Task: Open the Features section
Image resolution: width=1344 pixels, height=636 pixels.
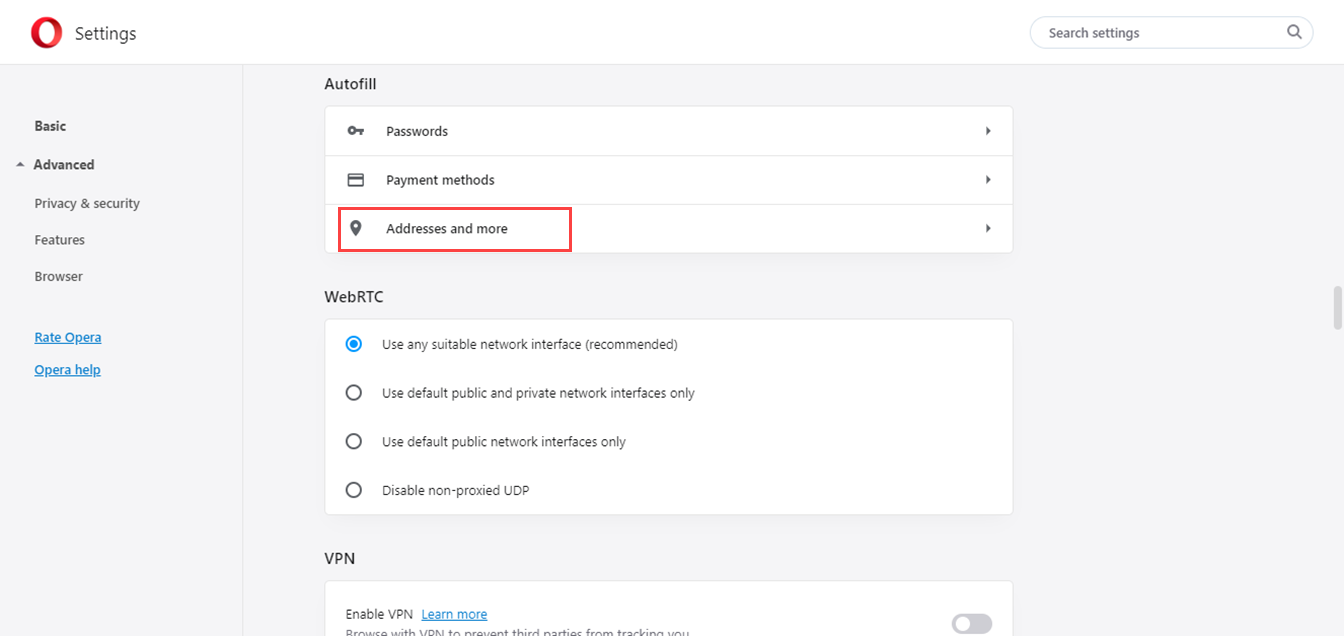Action: (59, 240)
